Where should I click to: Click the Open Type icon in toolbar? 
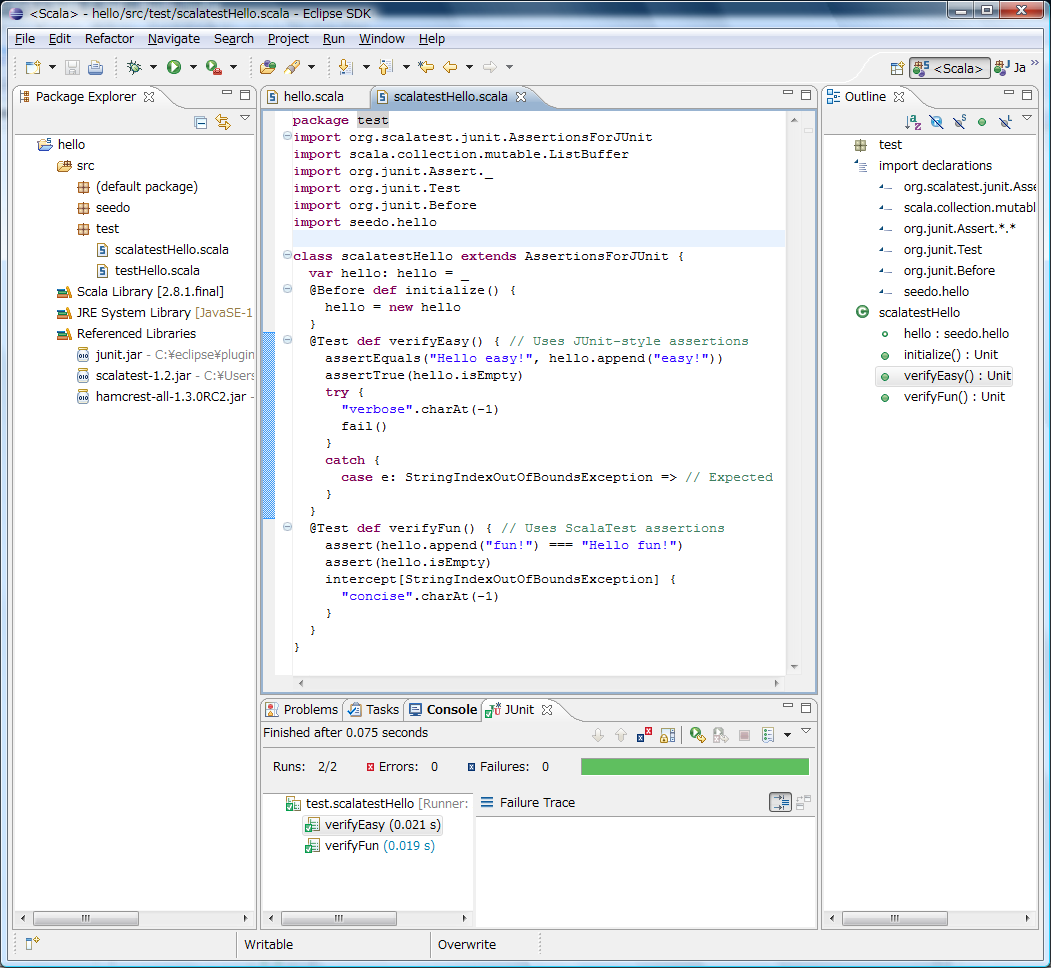[267, 67]
